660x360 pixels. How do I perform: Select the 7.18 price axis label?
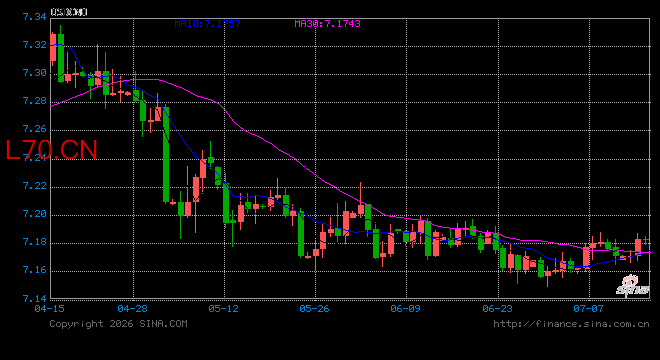tap(35, 242)
